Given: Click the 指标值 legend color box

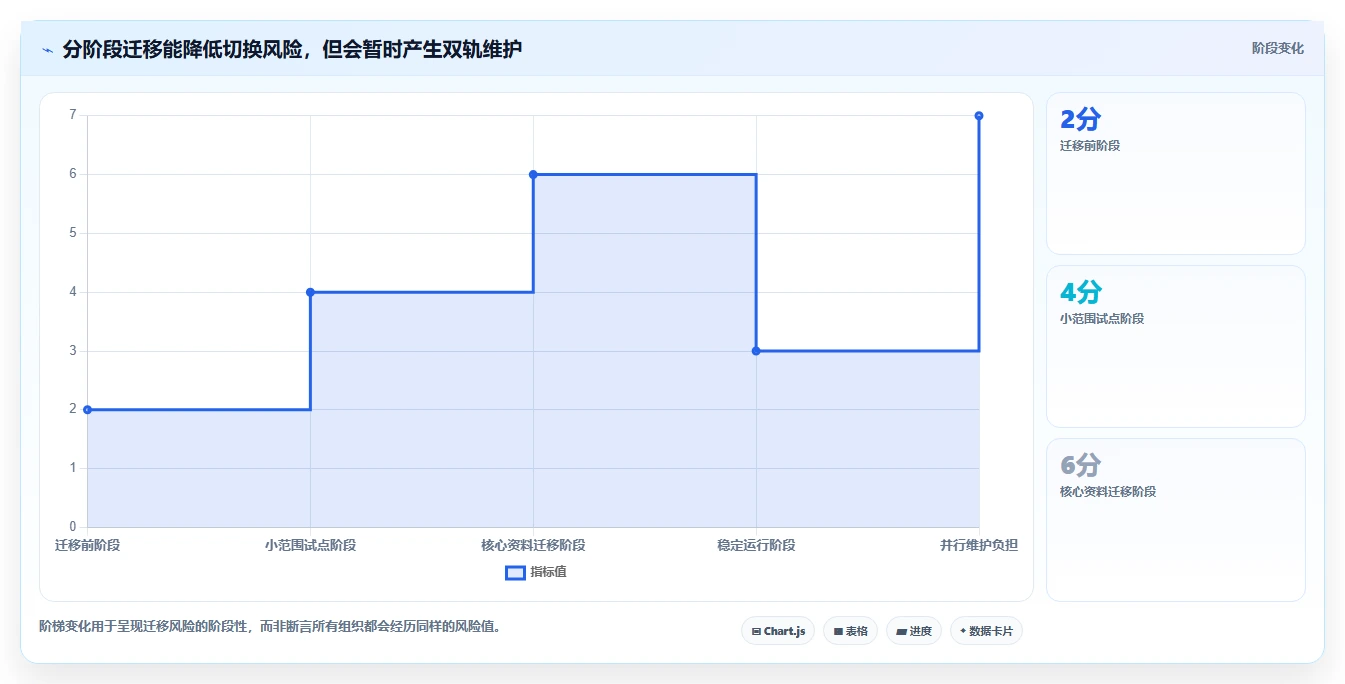Looking at the screenshot, I should pyautogui.click(x=515, y=573).
